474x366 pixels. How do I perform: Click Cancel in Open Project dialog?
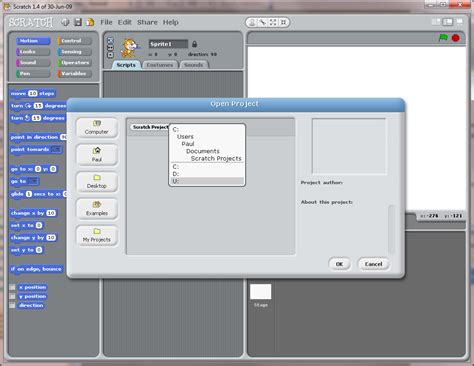(x=373, y=264)
